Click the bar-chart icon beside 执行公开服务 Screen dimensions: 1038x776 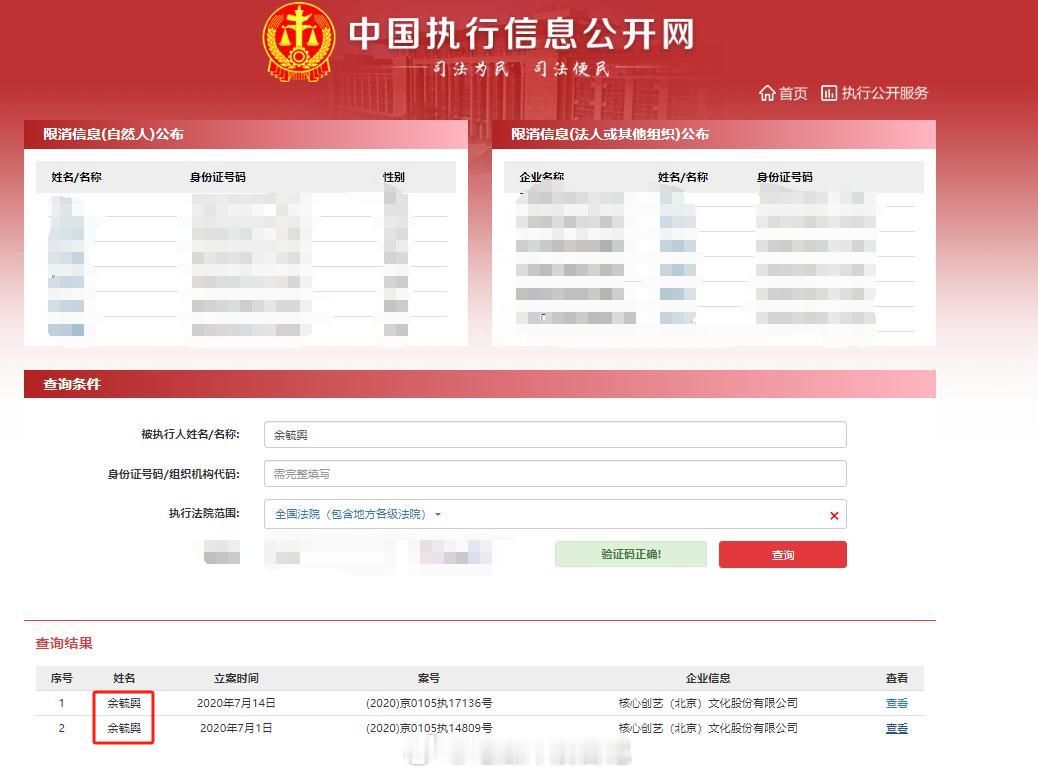[x=830, y=93]
